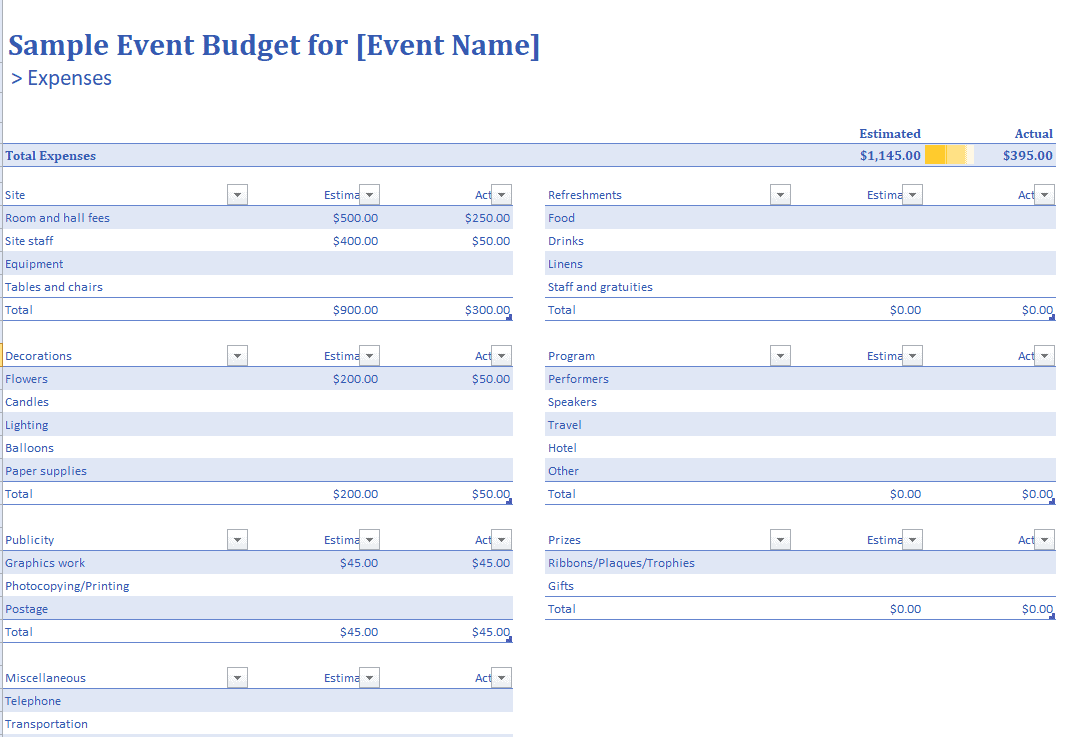The image size is (1075, 737).
Task: Expand the Publicity table filter arrow
Action: tap(237, 540)
